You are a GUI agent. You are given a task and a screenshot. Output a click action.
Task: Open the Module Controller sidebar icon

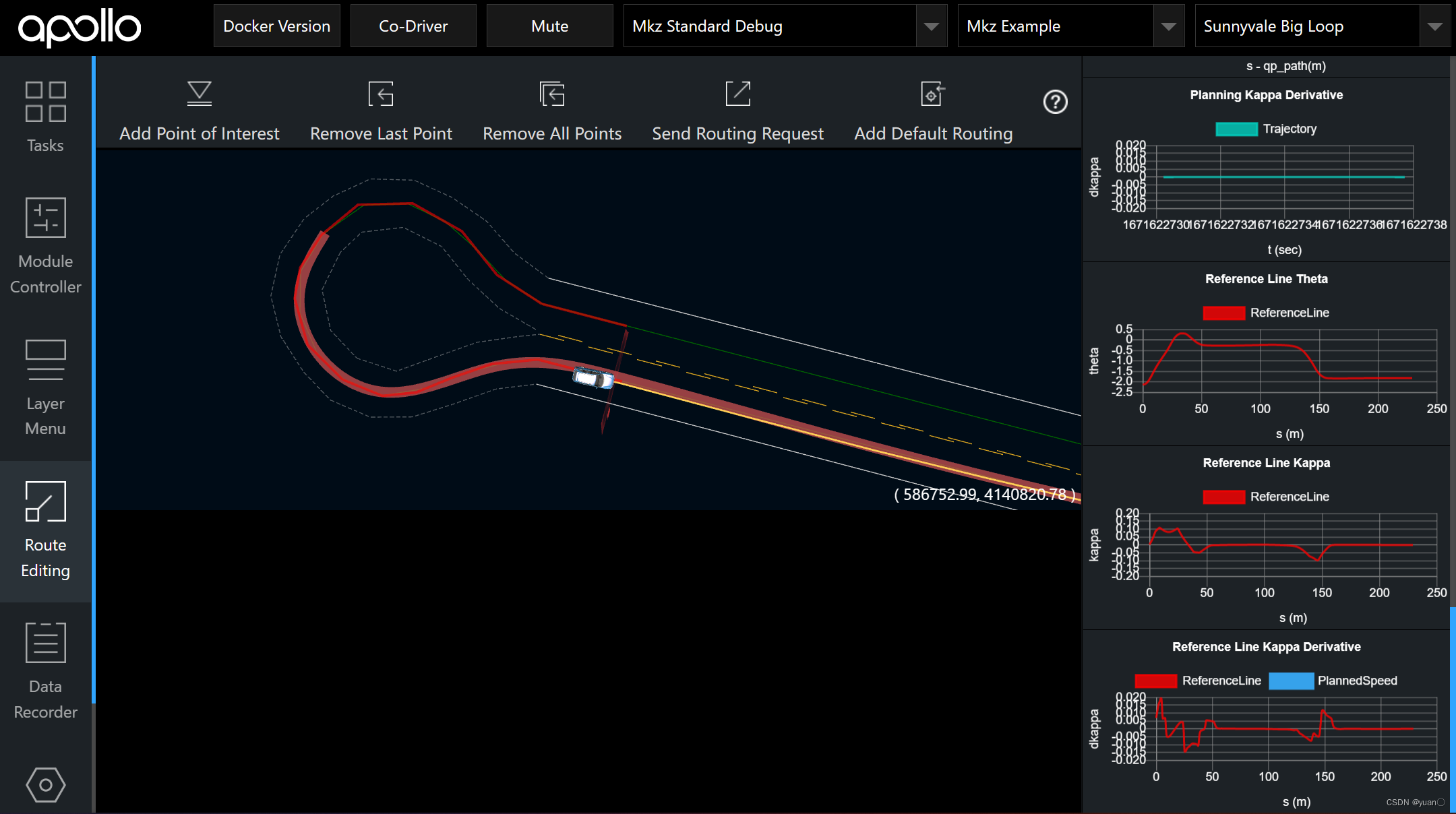click(x=45, y=217)
